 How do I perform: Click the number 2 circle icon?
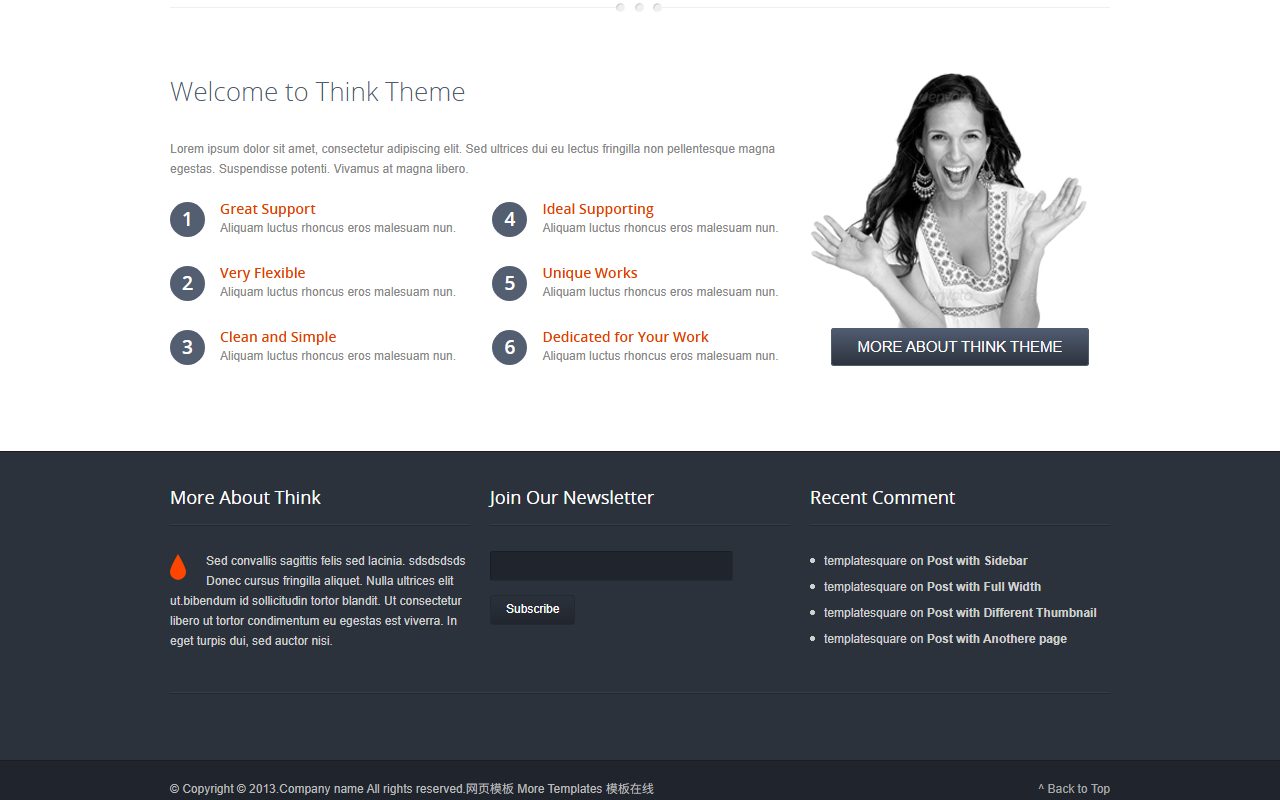pyautogui.click(x=187, y=283)
